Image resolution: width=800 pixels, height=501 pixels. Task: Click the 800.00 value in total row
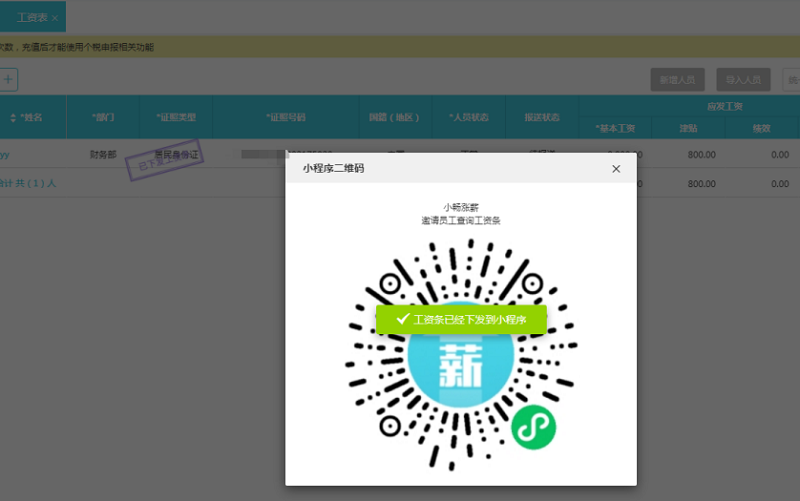pyautogui.click(x=702, y=184)
